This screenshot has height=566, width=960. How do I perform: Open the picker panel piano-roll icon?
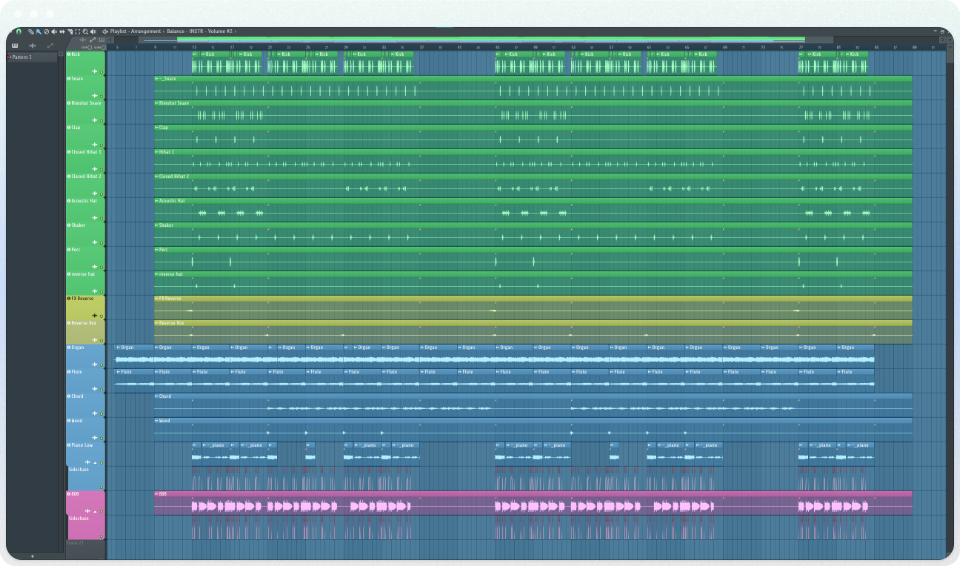pos(15,45)
